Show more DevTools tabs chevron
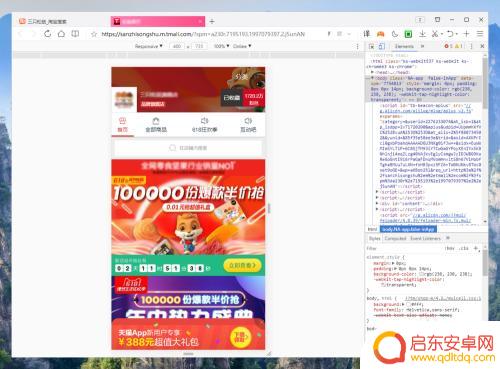500x369 pixels. 423,46
